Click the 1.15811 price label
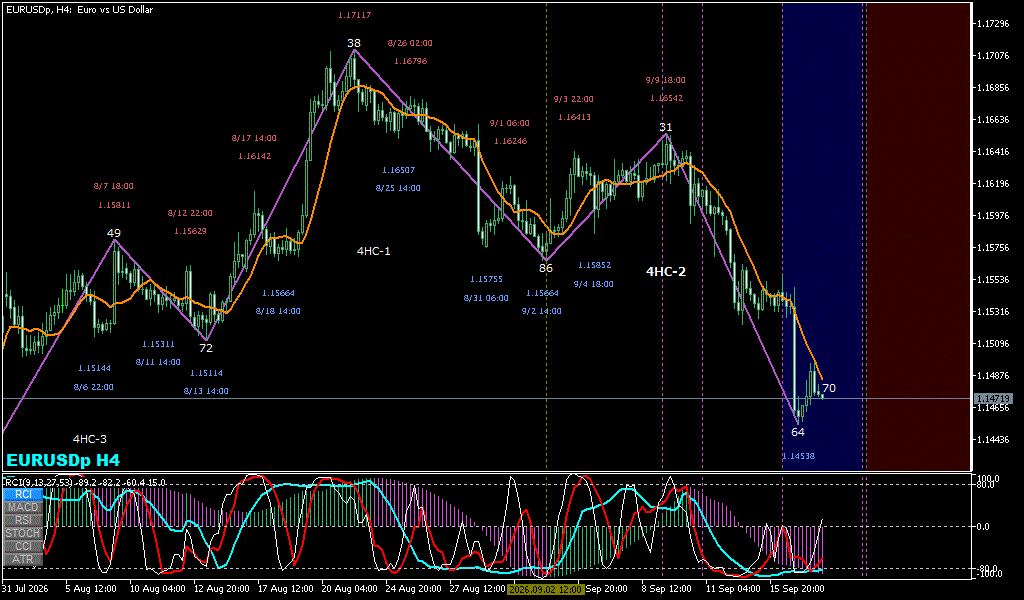The width and height of the screenshot is (1024, 600). click(114, 205)
